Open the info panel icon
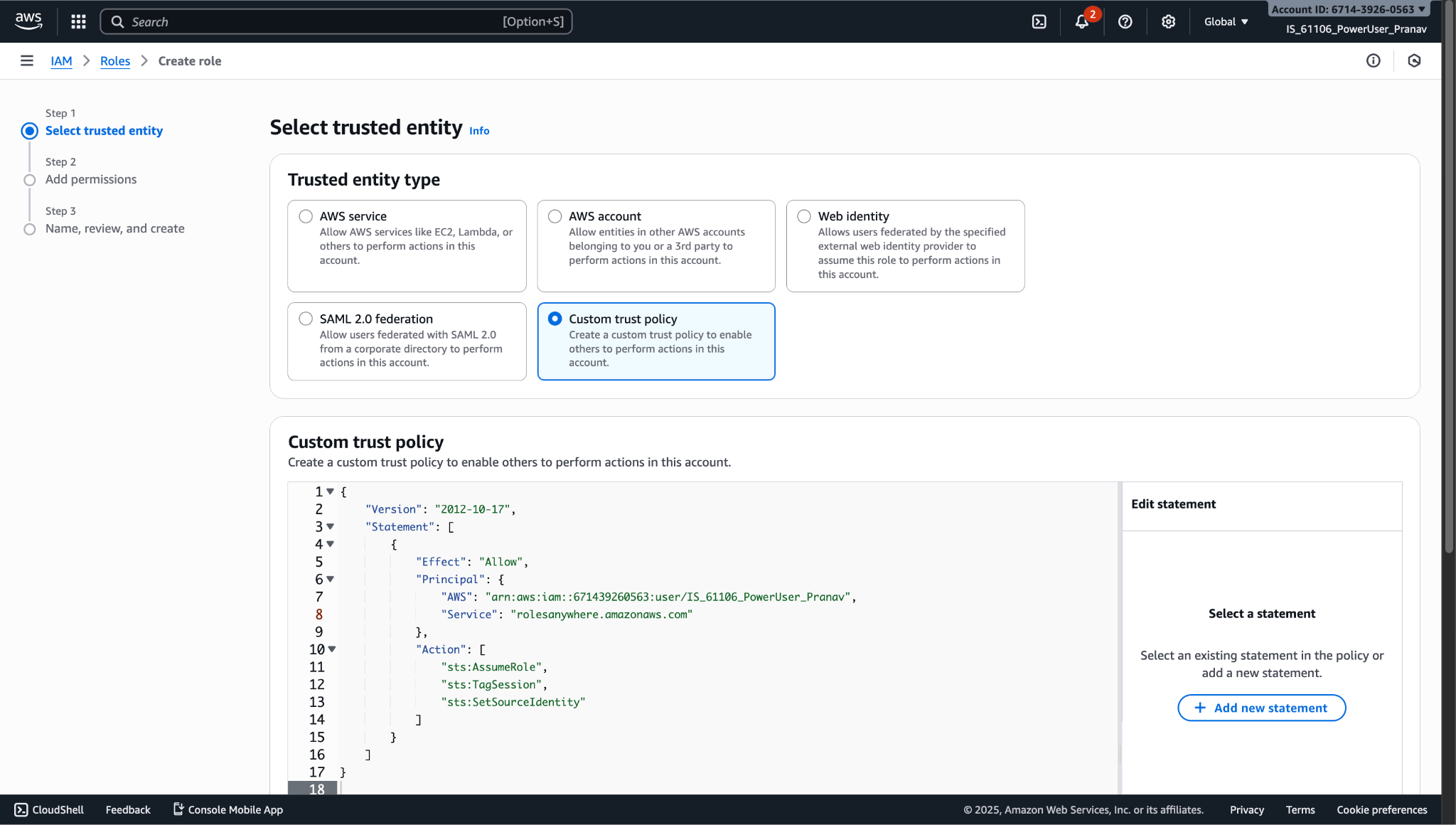 [1373, 61]
